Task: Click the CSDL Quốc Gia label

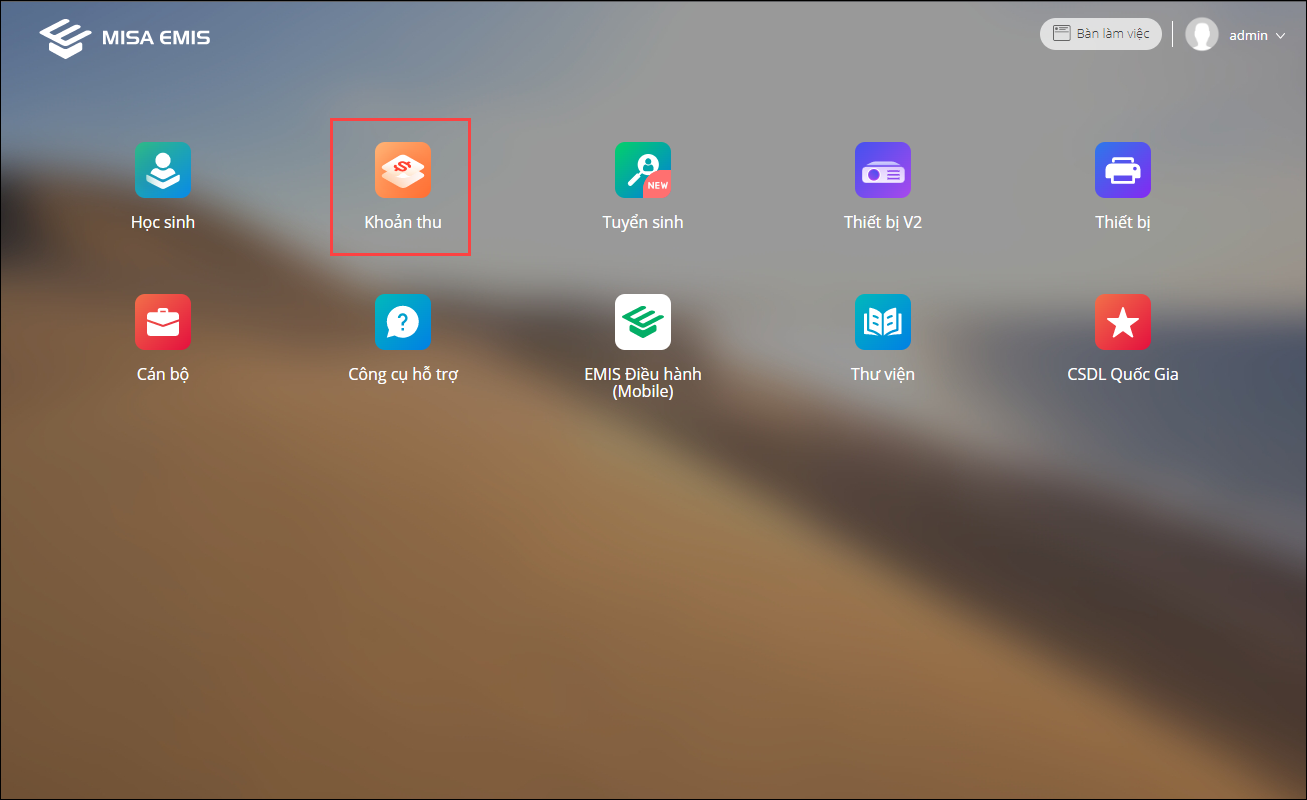Action: pyautogui.click(x=1123, y=374)
